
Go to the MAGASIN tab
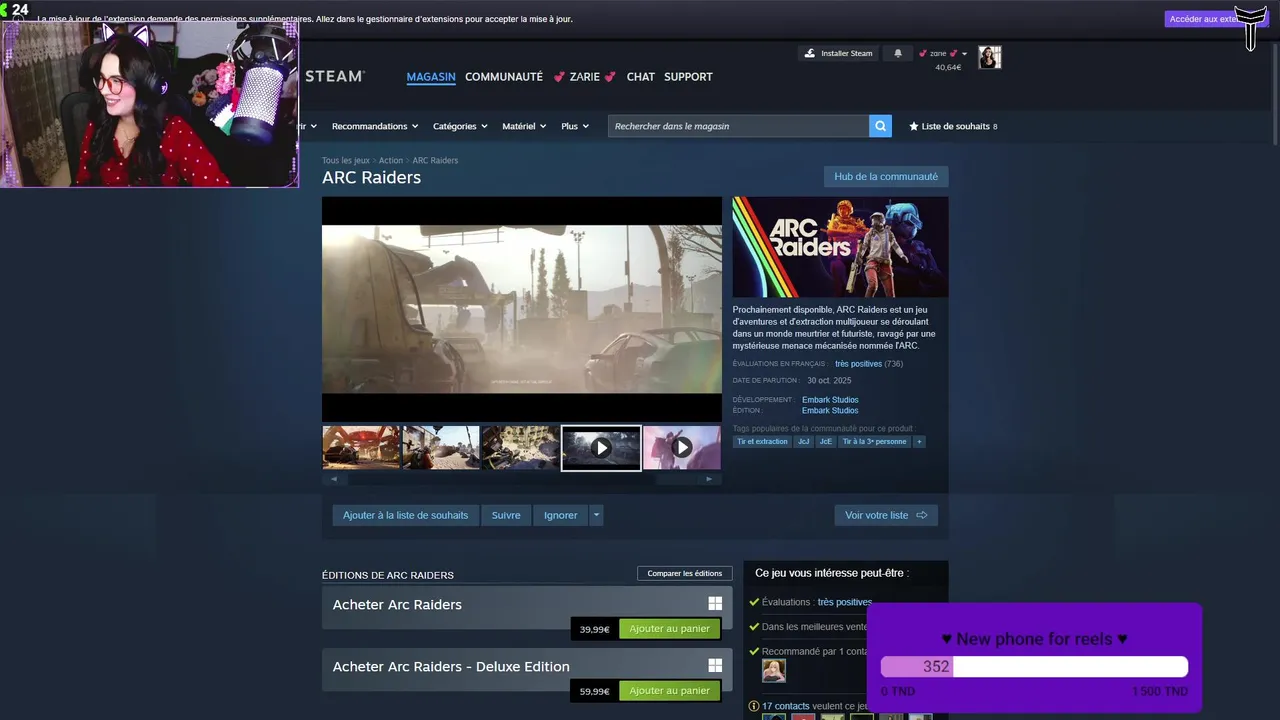point(431,77)
